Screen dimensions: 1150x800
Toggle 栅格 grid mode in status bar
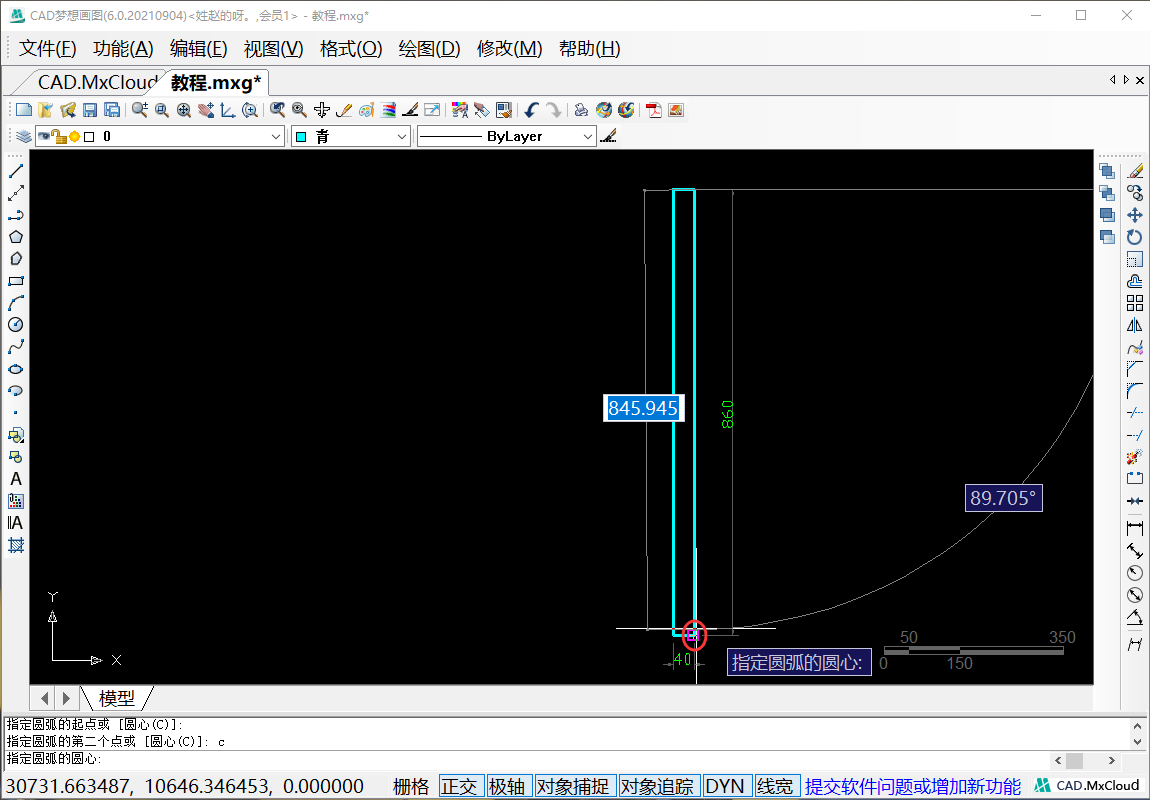click(411, 787)
